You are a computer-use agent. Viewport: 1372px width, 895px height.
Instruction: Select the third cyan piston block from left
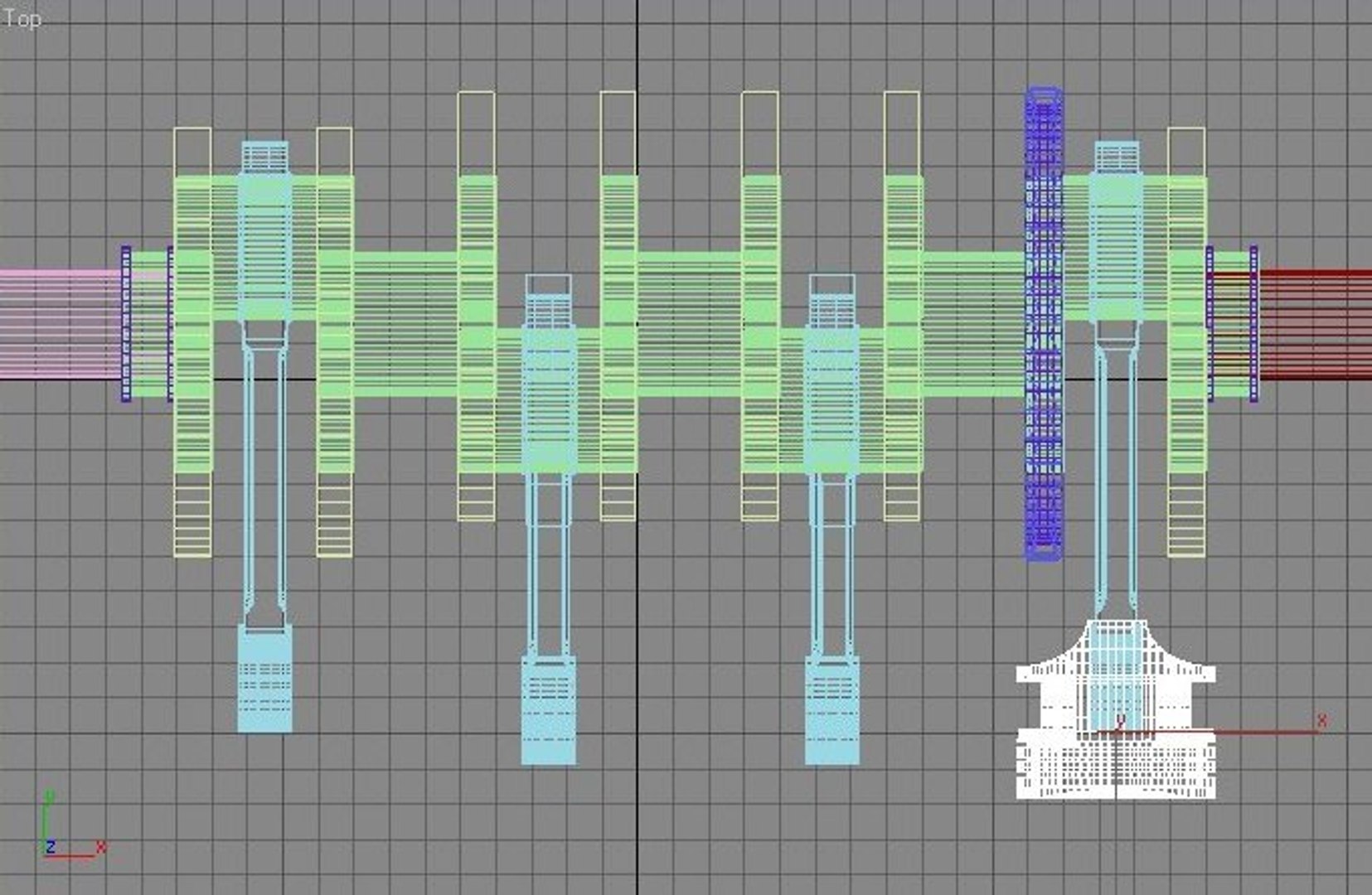pyautogui.click(x=831, y=710)
